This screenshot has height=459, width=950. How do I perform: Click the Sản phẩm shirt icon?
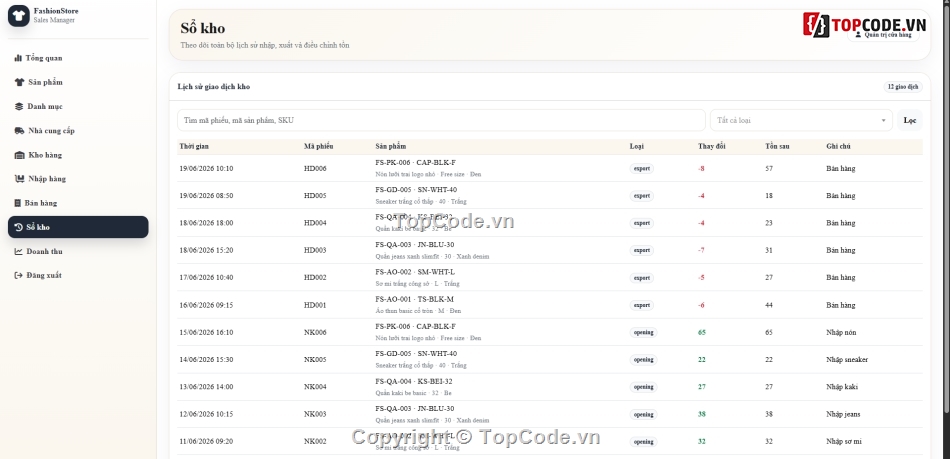point(19,82)
